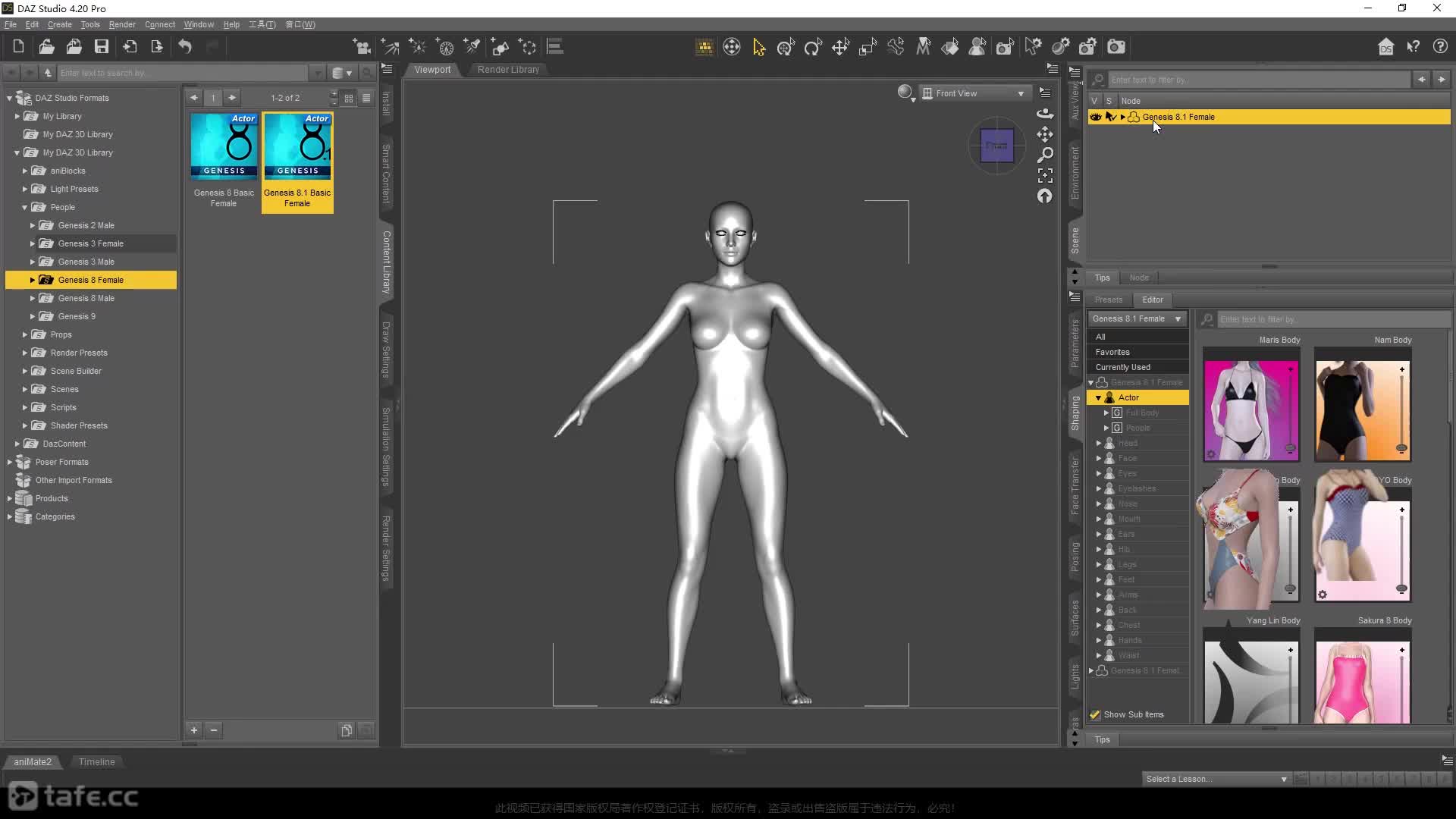This screenshot has width=1456, height=819.
Task: Open the Genesis 8.1 Female shaping dropdown
Action: (1137, 318)
